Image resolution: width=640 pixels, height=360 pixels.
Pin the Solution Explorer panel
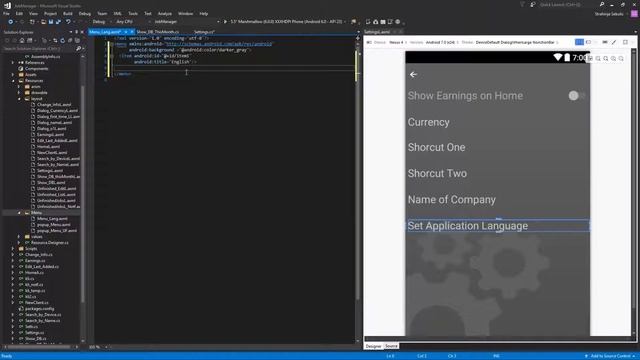point(76,32)
